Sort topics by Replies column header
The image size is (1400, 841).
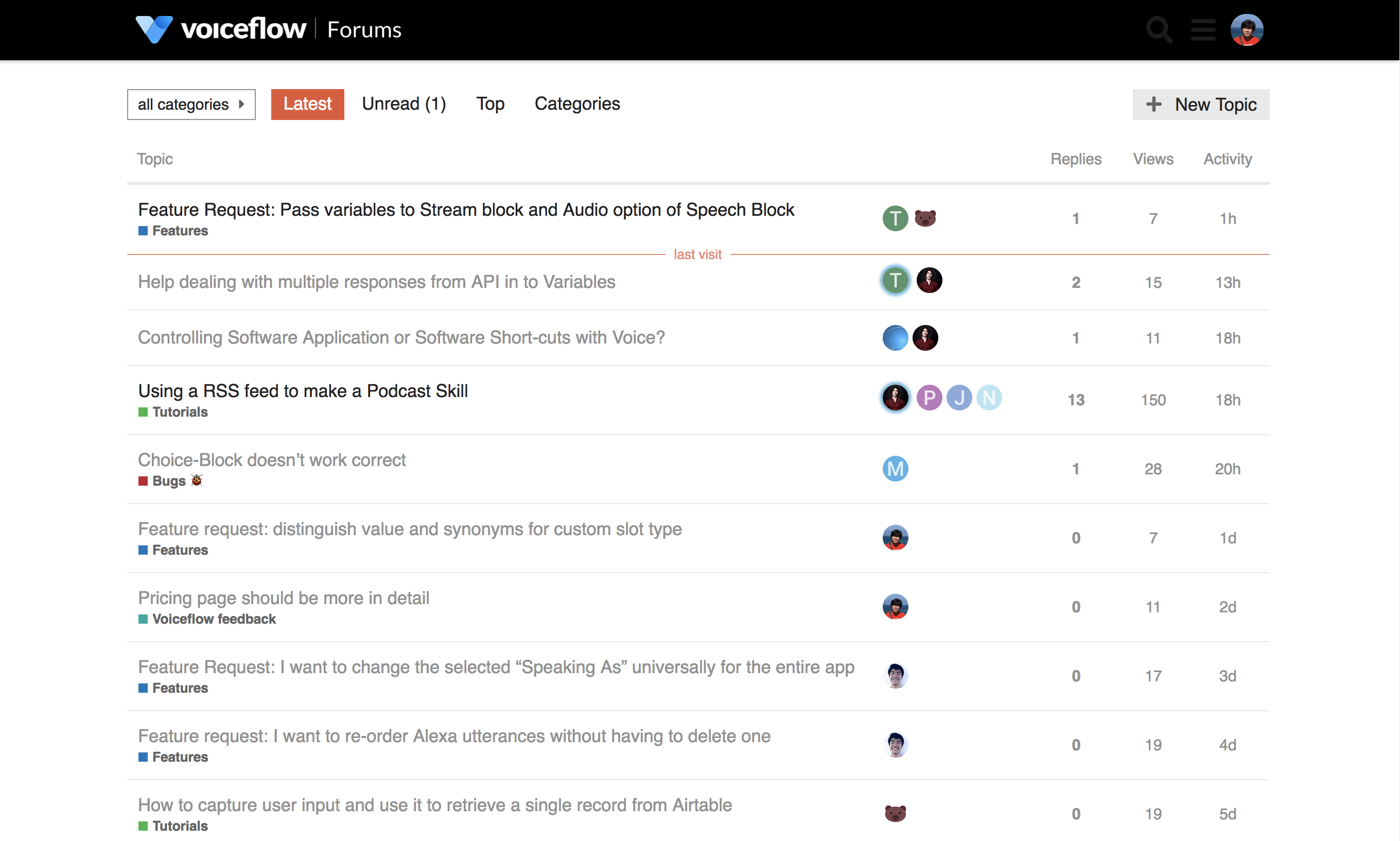1076,159
